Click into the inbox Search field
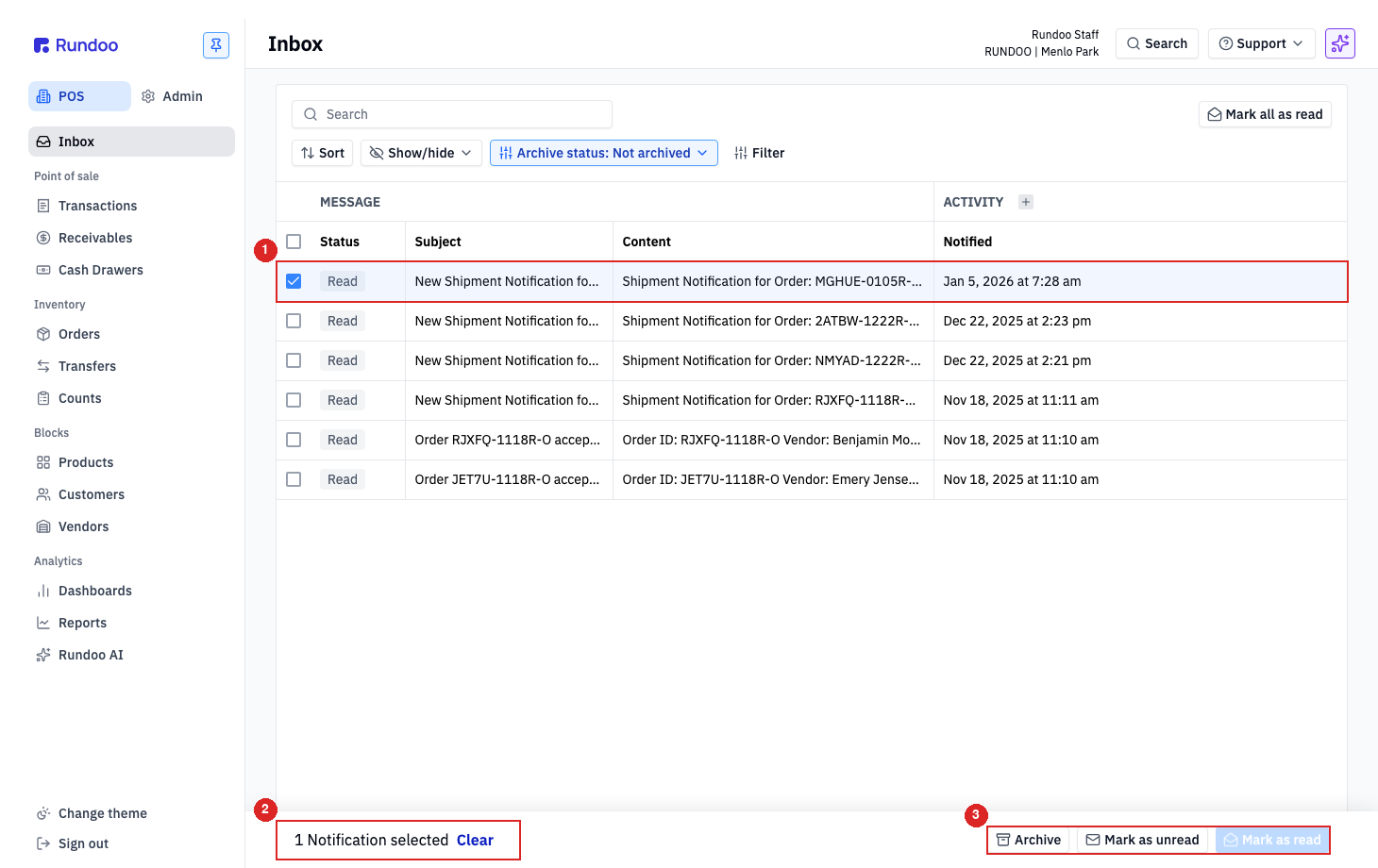 tap(452, 114)
